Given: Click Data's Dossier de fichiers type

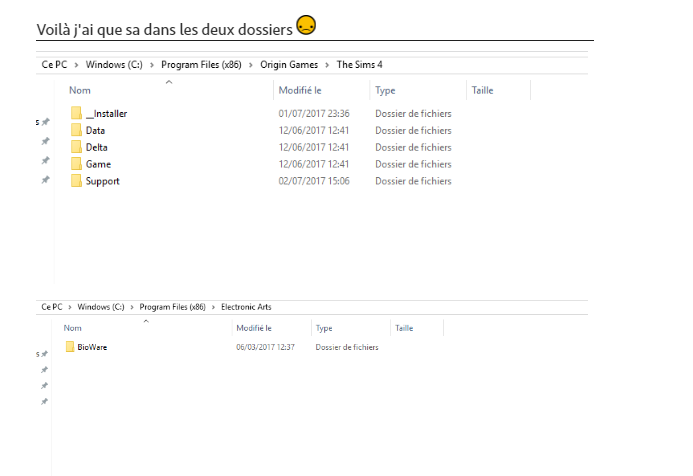Looking at the screenshot, I should tap(413, 130).
